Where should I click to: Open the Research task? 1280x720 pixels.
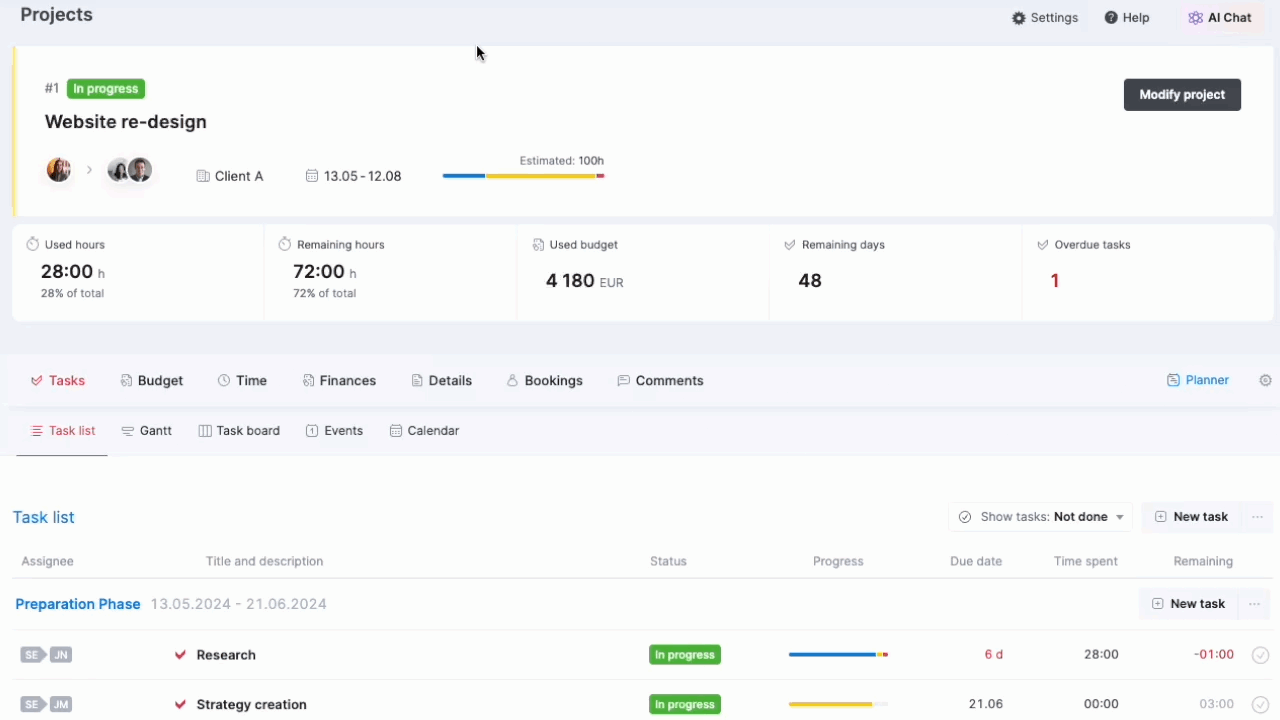coord(226,655)
